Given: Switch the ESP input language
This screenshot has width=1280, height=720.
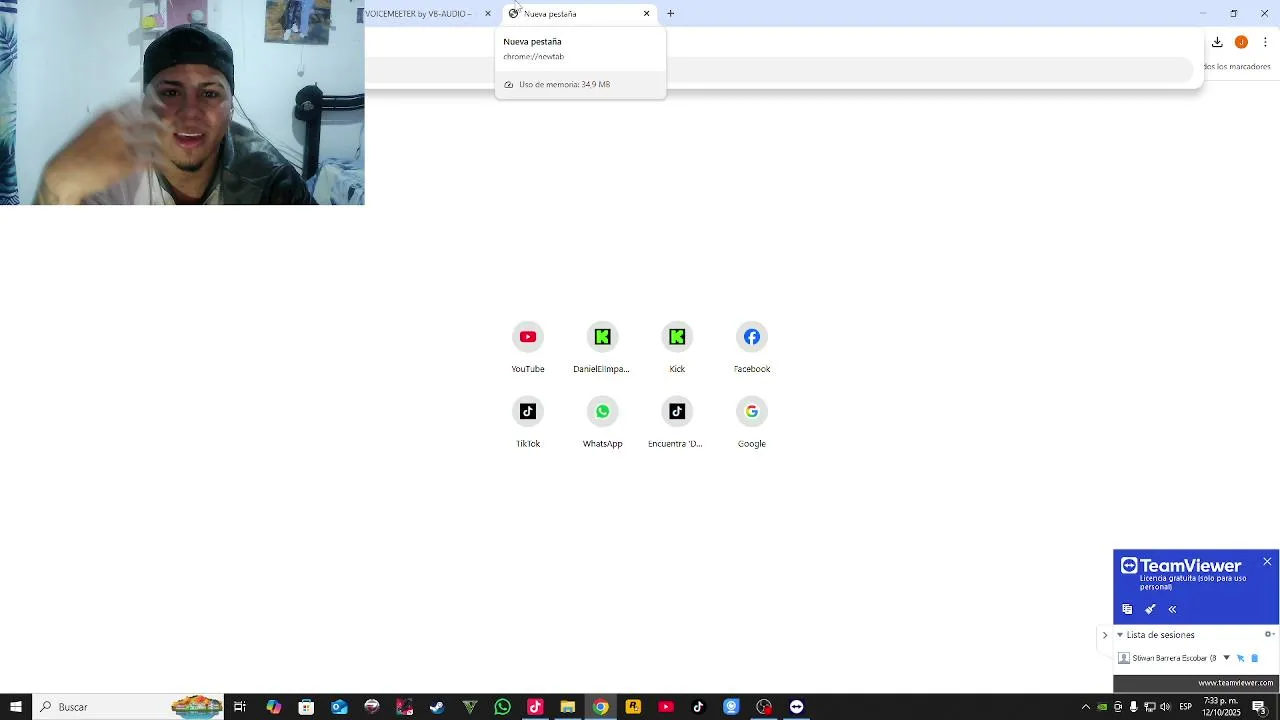Looking at the screenshot, I should click(1186, 707).
